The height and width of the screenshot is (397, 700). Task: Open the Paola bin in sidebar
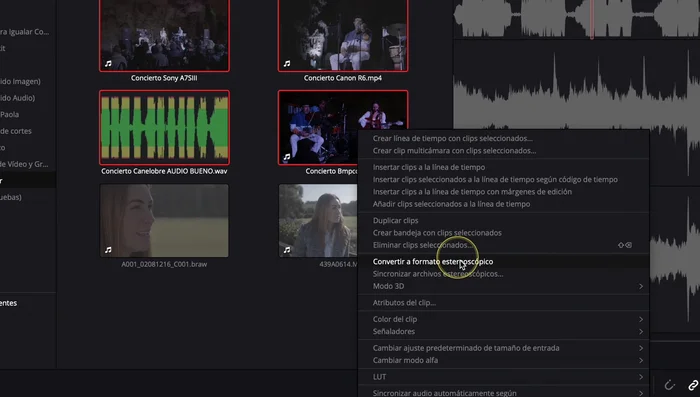[x=10, y=114]
